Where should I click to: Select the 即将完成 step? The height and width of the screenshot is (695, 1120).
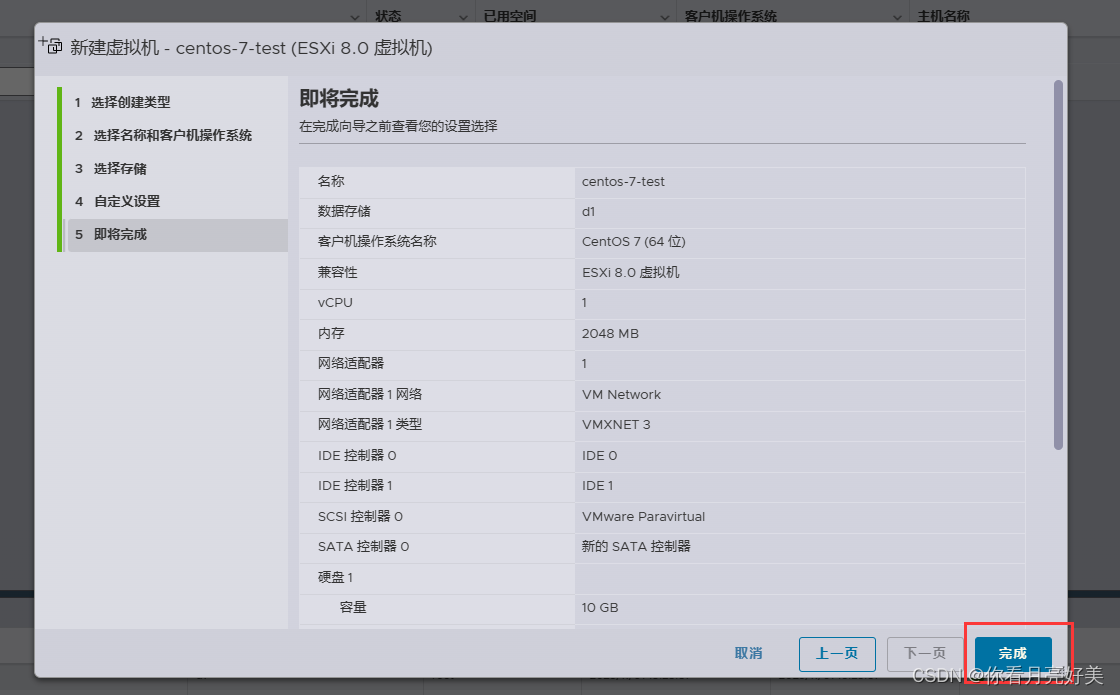(x=122, y=234)
